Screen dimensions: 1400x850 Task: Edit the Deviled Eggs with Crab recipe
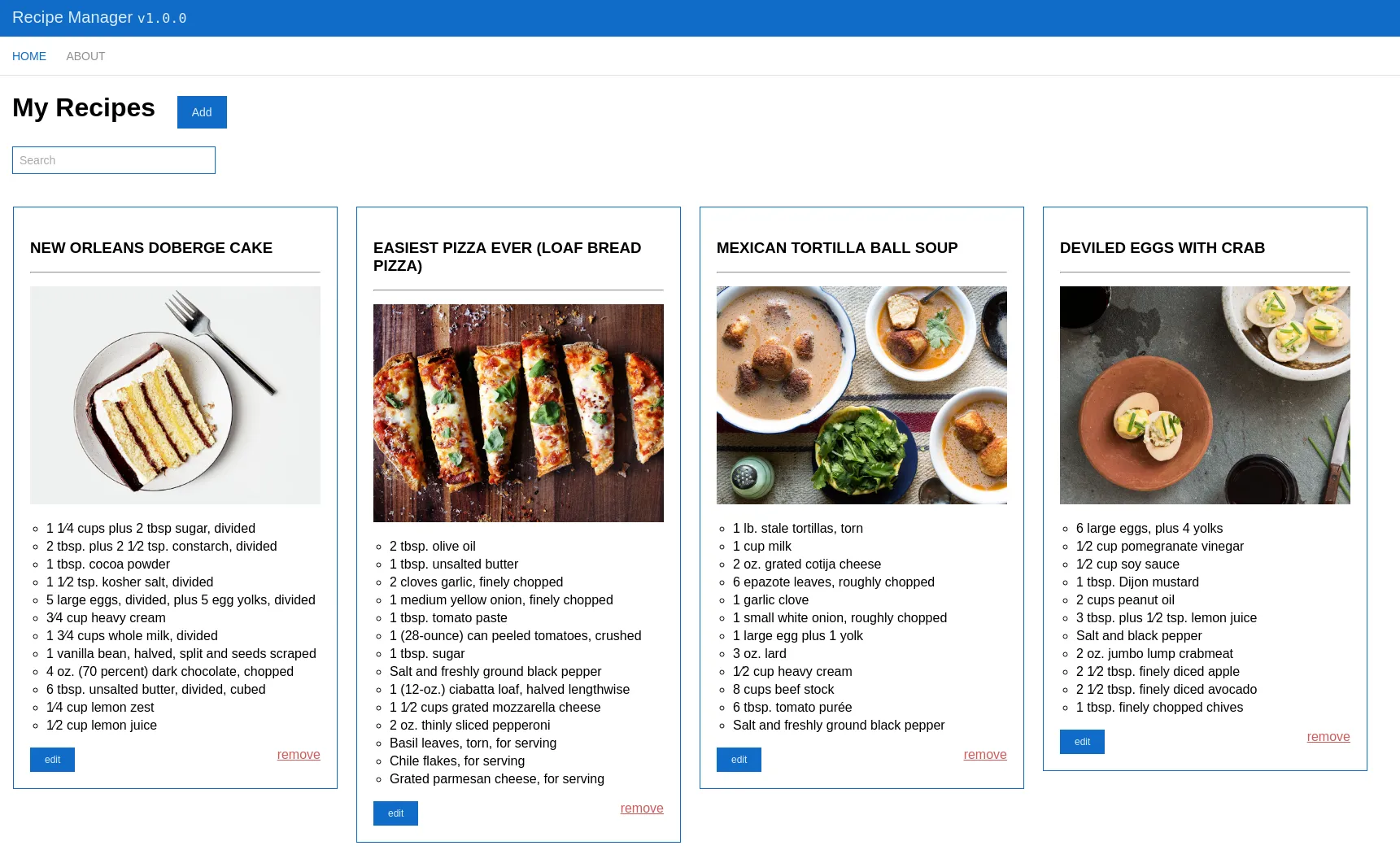[x=1082, y=742]
